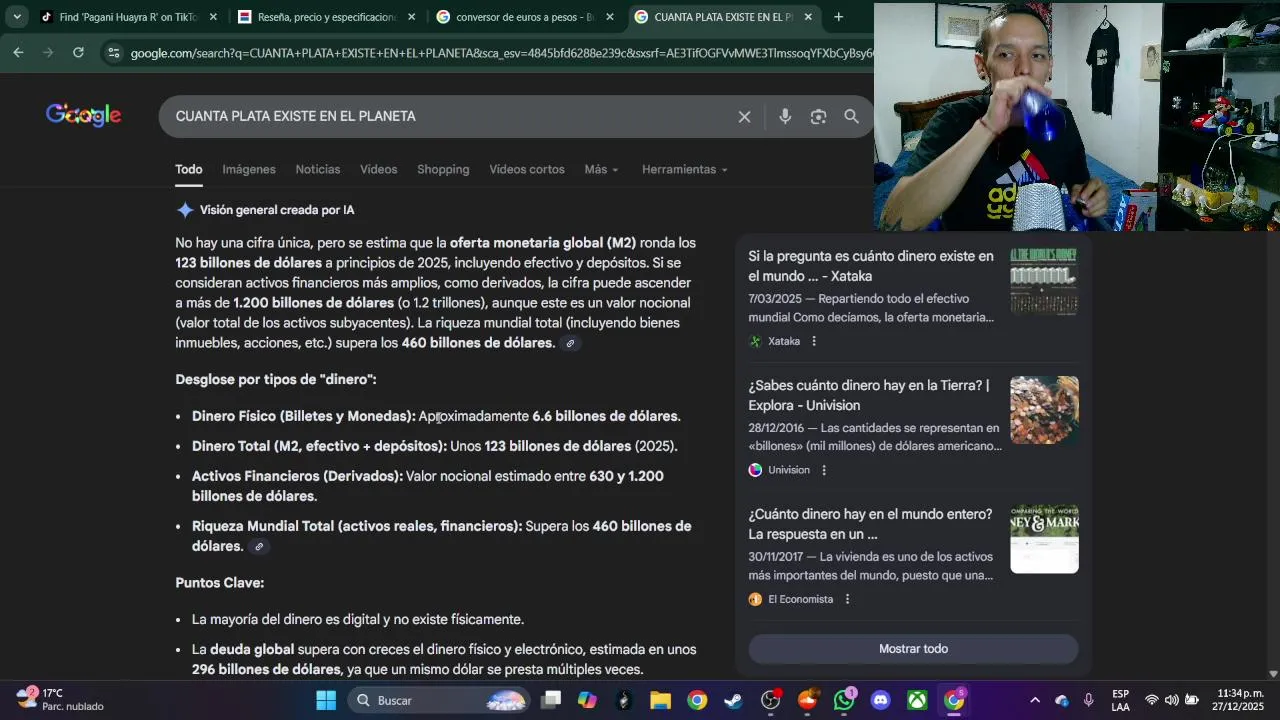Screen dimensions: 1280x720
Task: Open the volume tray icon
Action: click(x=1171, y=700)
